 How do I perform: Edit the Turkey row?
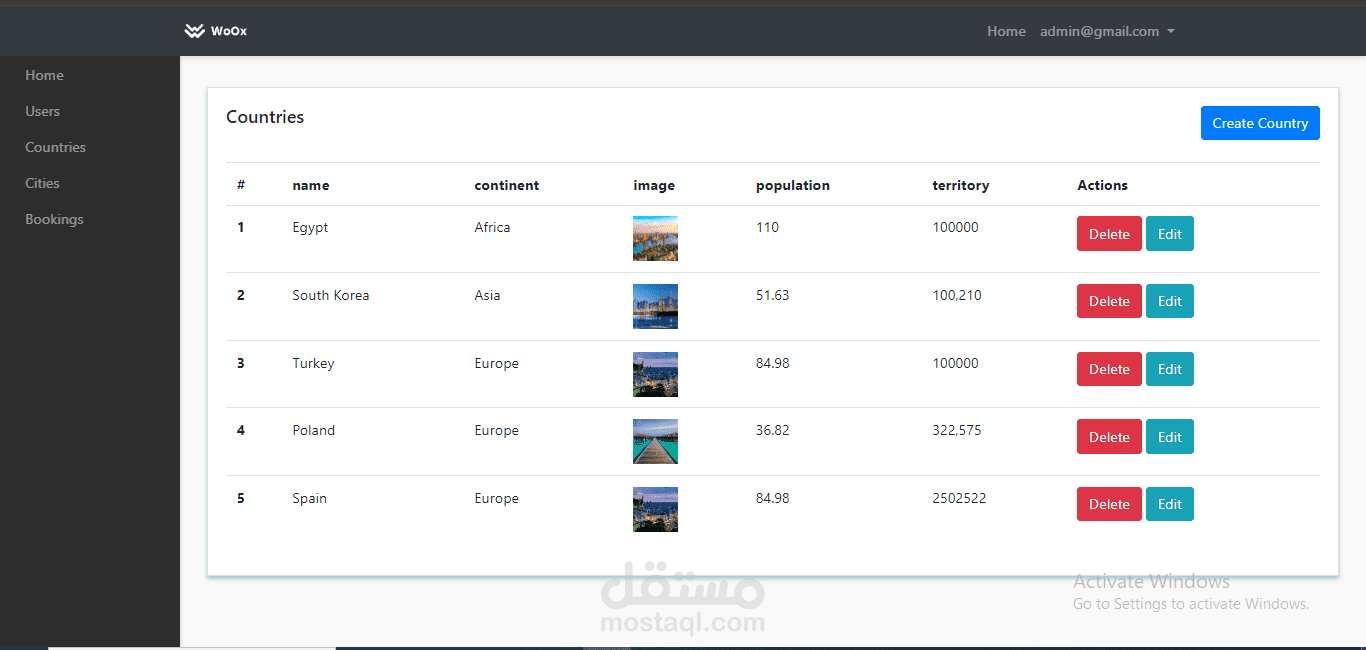1170,369
